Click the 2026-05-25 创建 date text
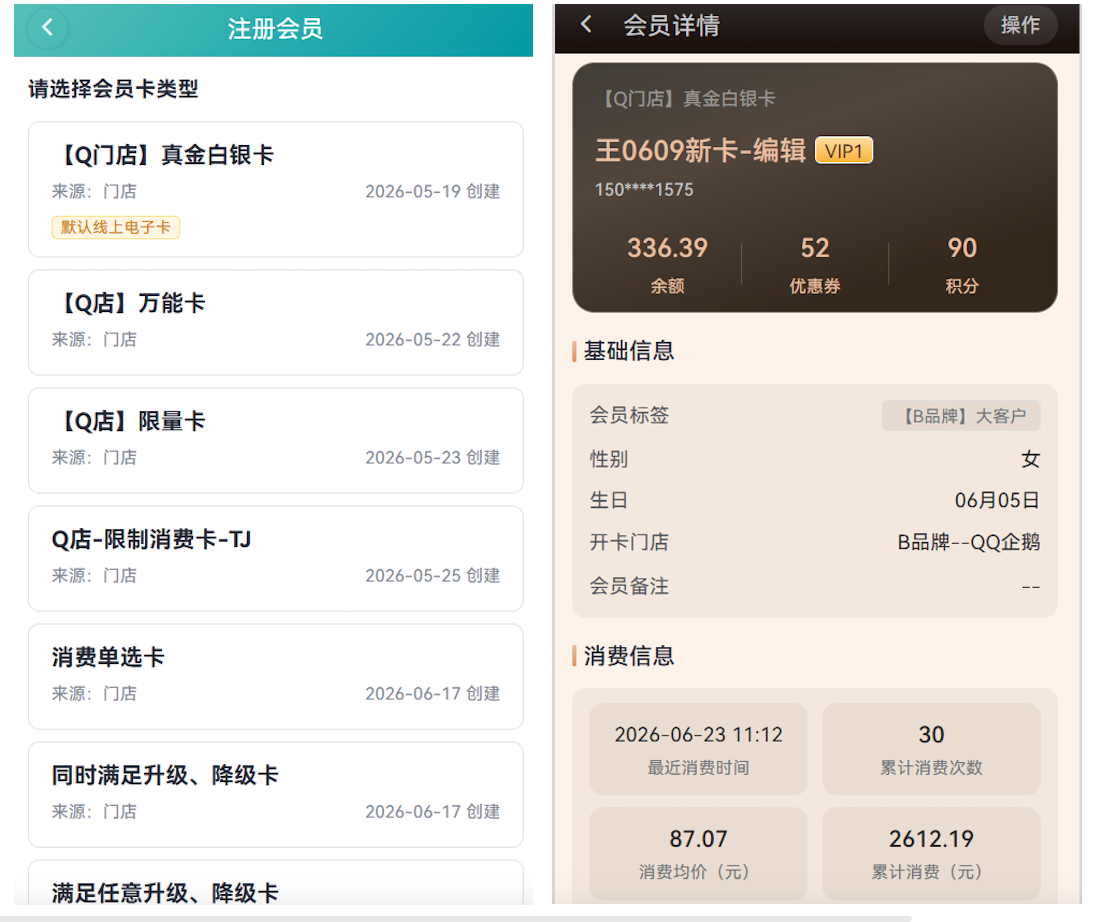The width and height of the screenshot is (1096, 922). pos(433,575)
